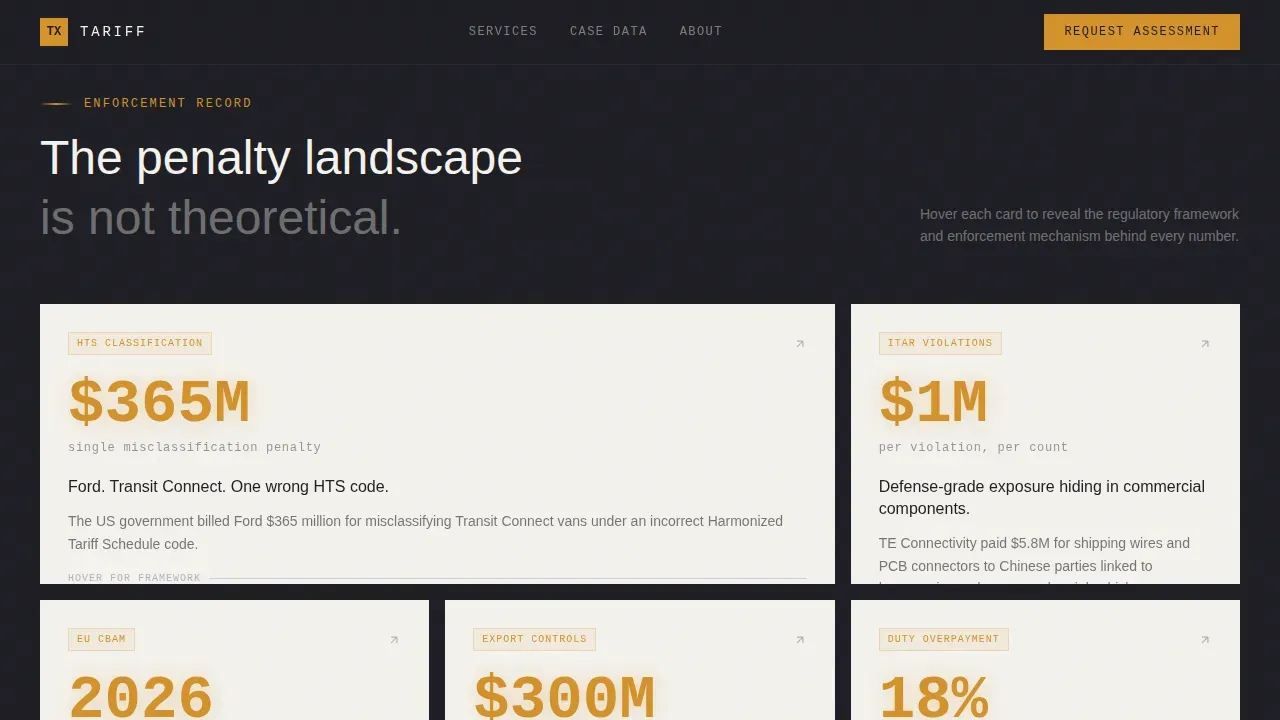
Task: Click 'single misclassification penalty' caption
Action: pos(195,447)
